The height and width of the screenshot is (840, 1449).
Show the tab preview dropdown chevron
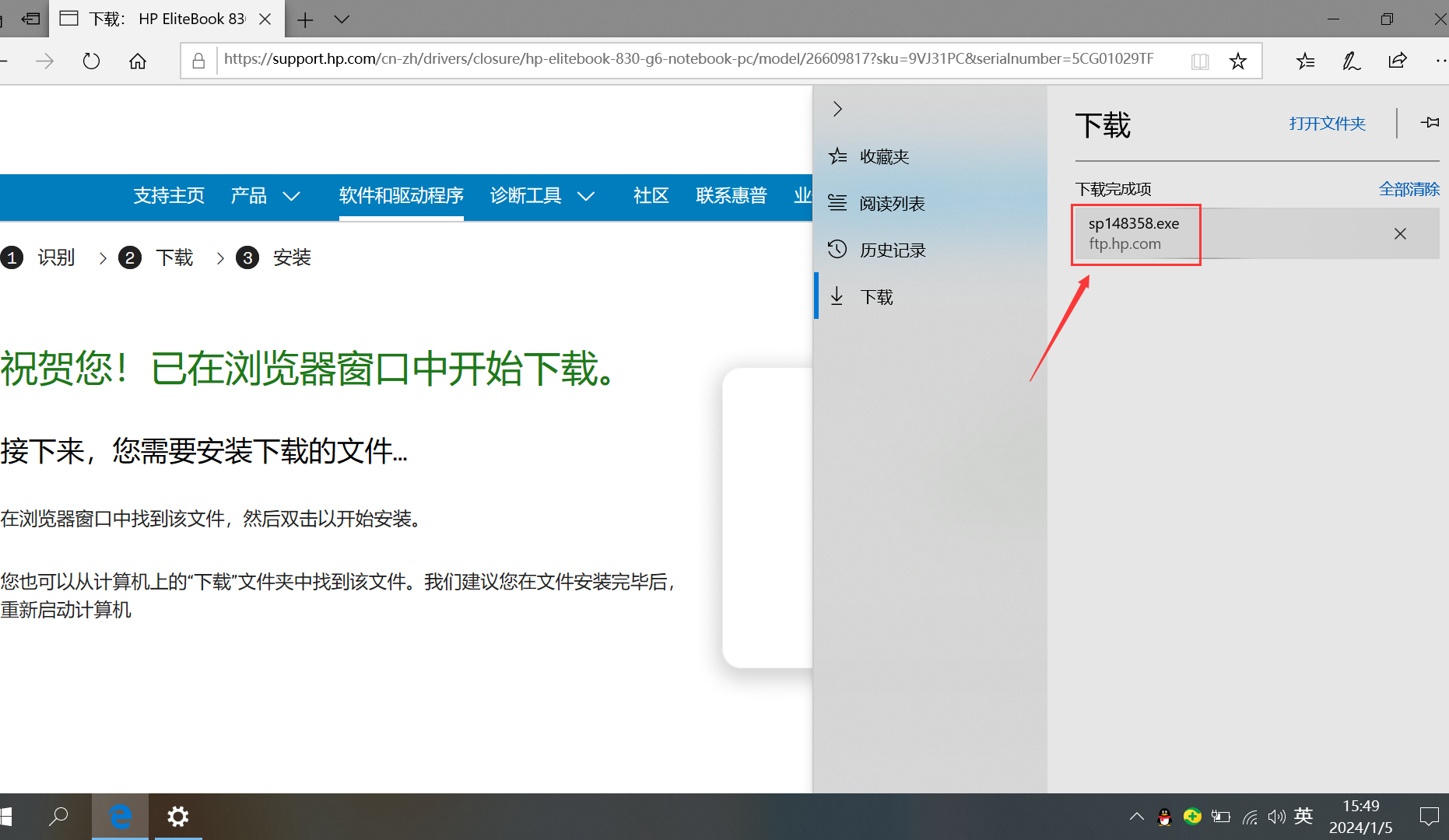pyautogui.click(x=342, y=19)
